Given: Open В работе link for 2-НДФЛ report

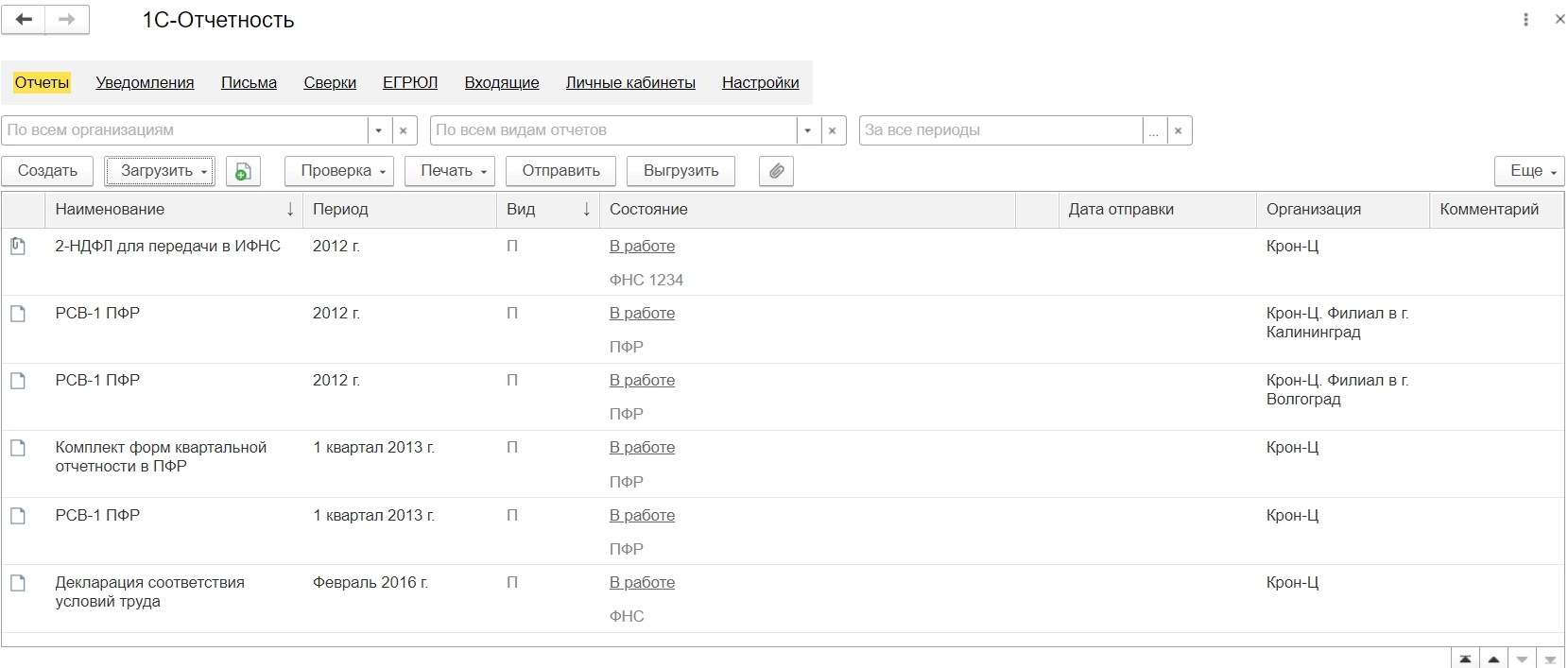Looking at the screenshot, I should pyautogui.click(x=642, y=247).
